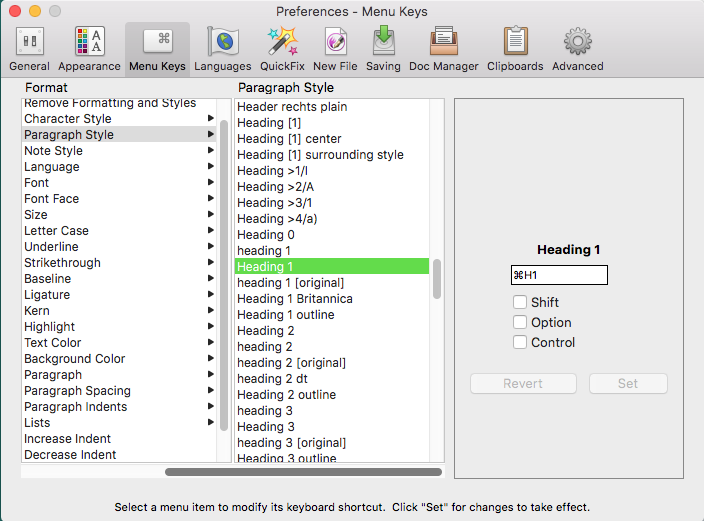Open the QuickFix preferences pane
This screenshot has width=704, height=521.
pos(283,48)
